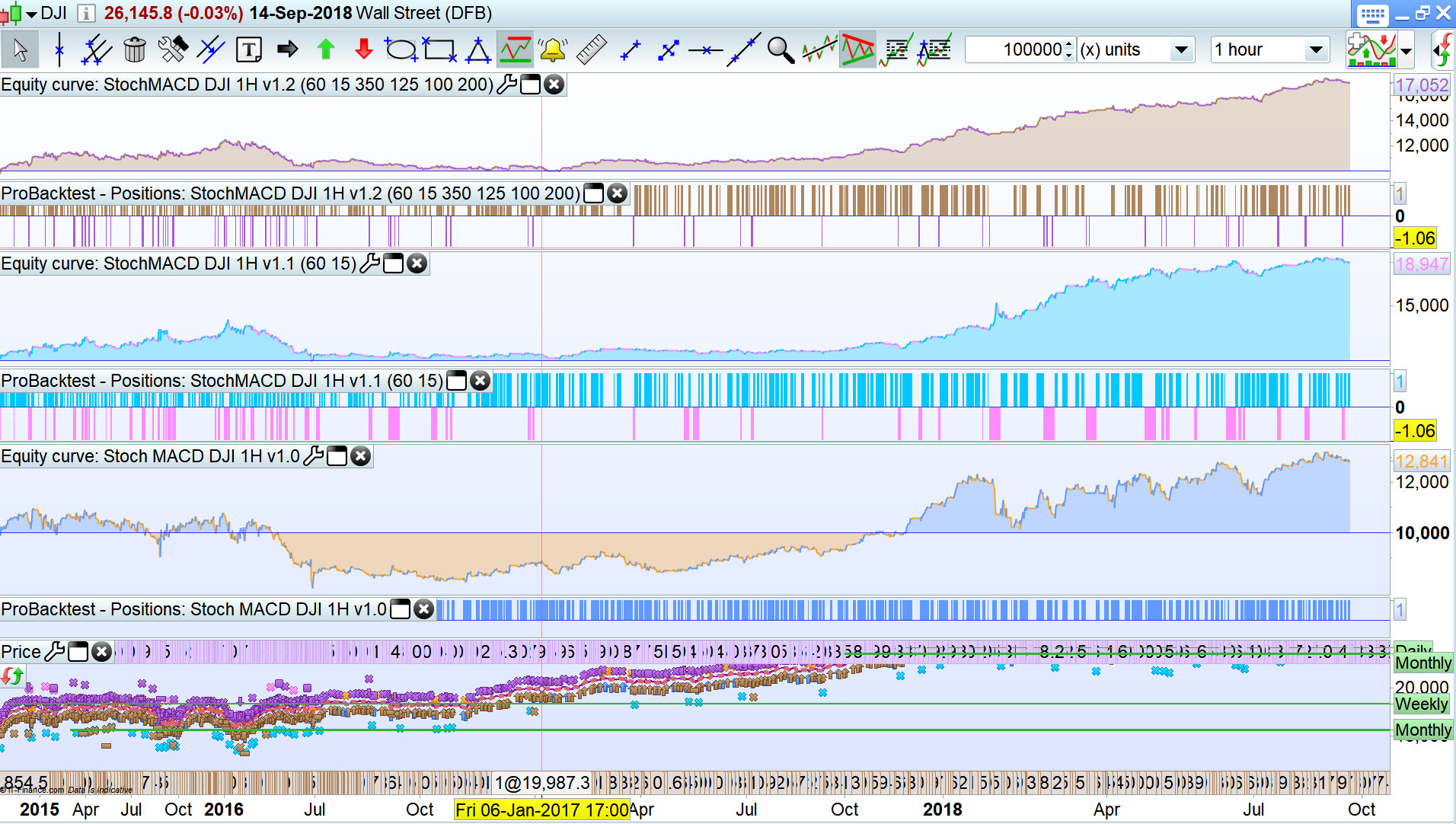Click the DJI instrument info button
1456x824 pixels.
click(87, 14)
